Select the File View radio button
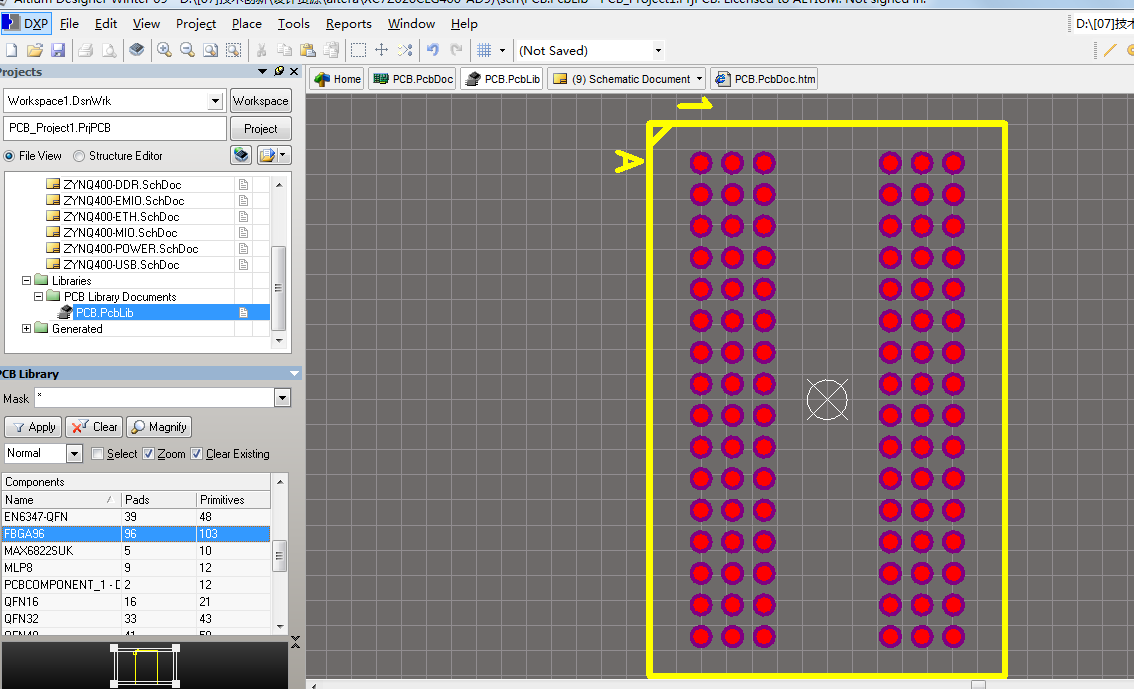Viewport: 1134px width, 689px height. tap(9, 156)
